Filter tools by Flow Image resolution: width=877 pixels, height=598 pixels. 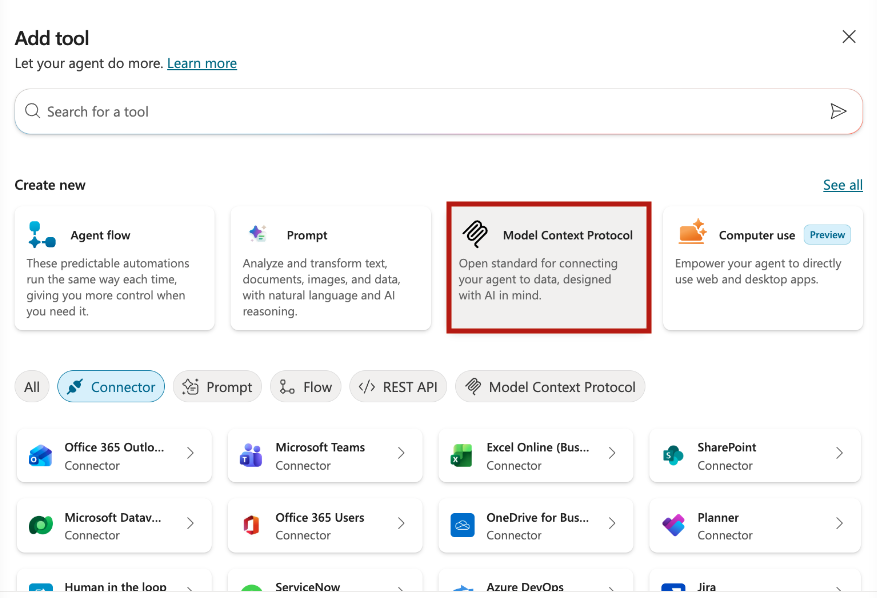pos(305,387)
